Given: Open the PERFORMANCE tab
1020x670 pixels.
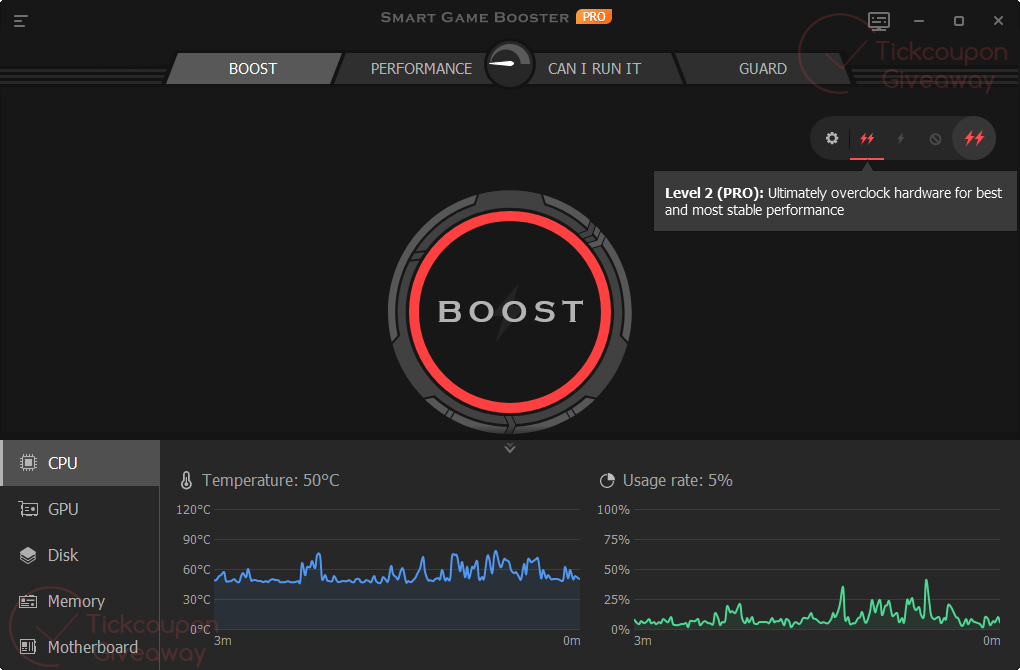Looking at the screenshot, I should click(420, 68).
